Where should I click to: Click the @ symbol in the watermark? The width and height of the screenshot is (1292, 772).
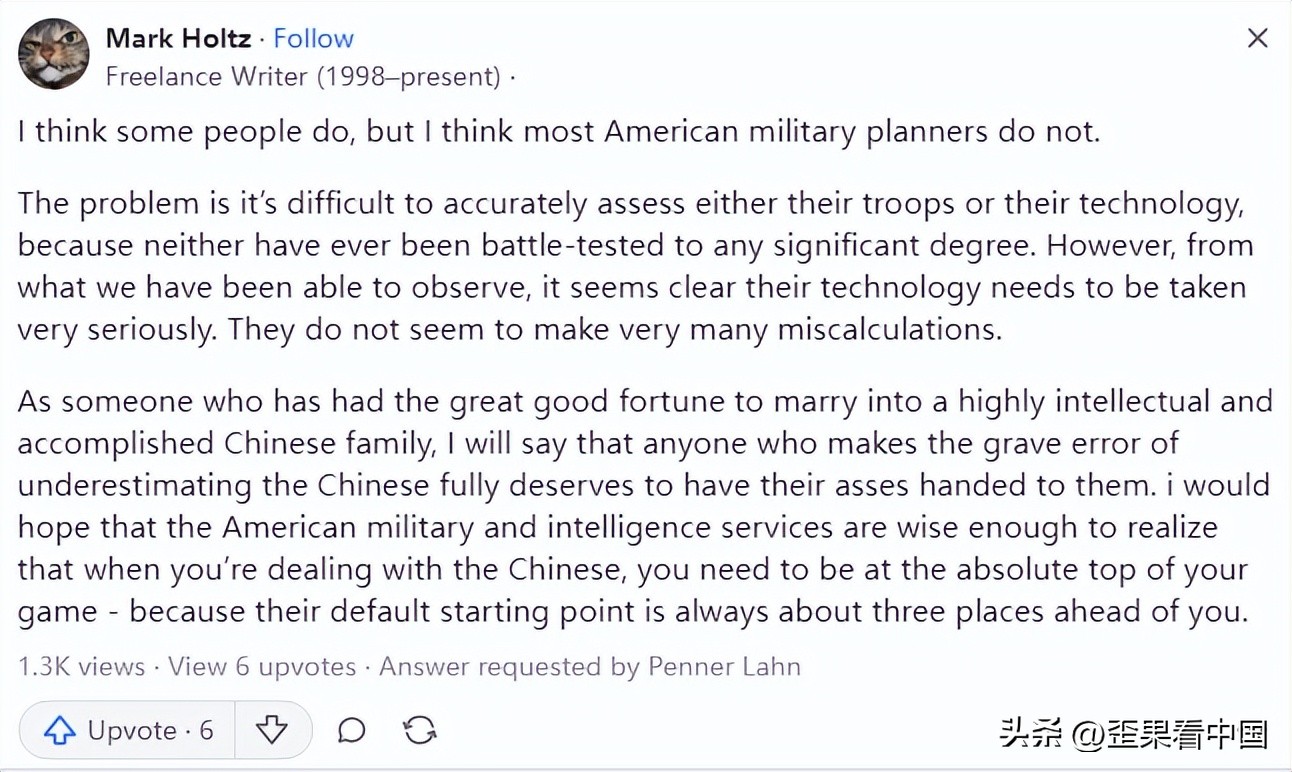coord(1087,733)
